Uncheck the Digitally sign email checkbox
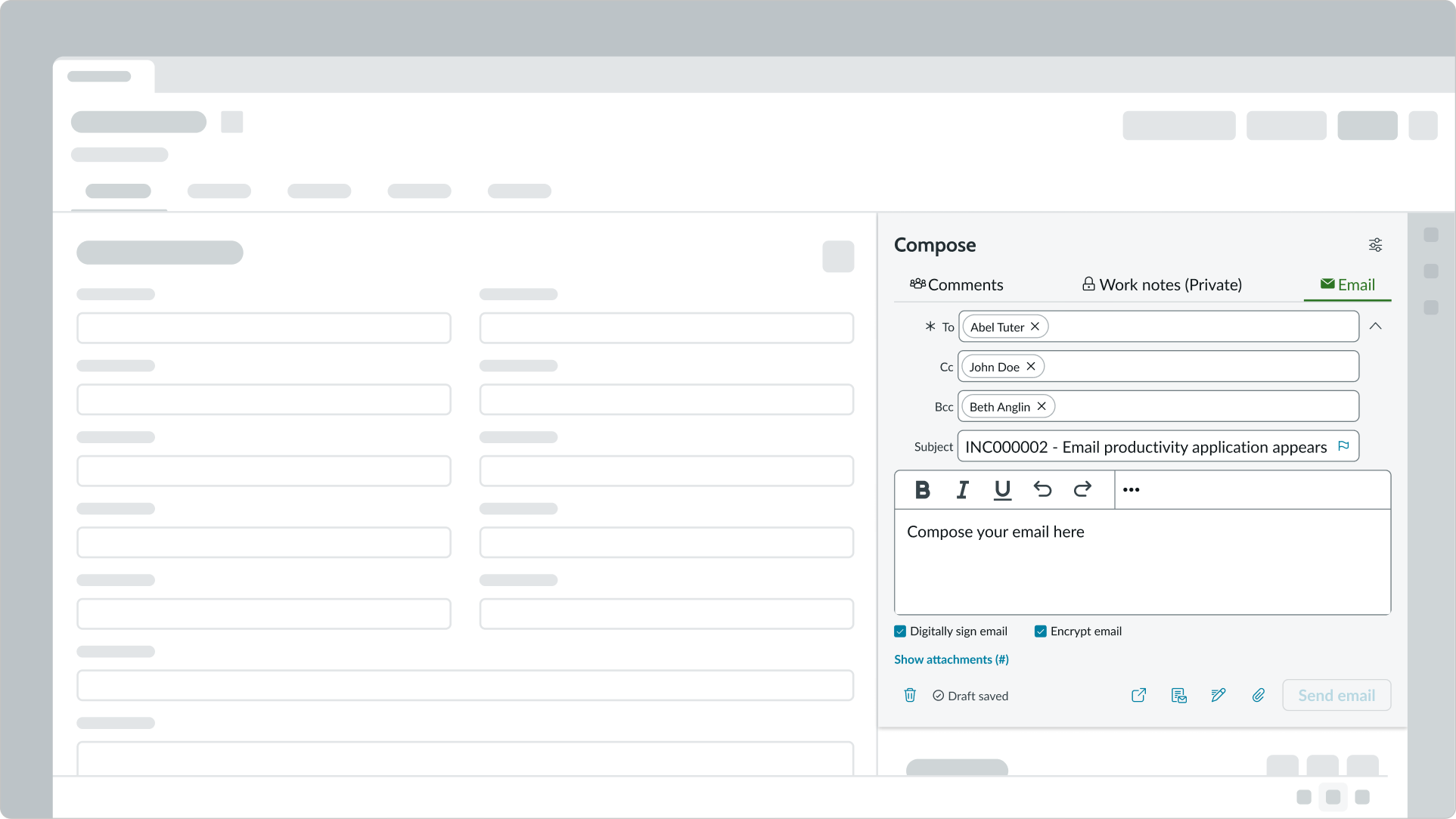The image size is (1456, 819). [x=900, y=631]
